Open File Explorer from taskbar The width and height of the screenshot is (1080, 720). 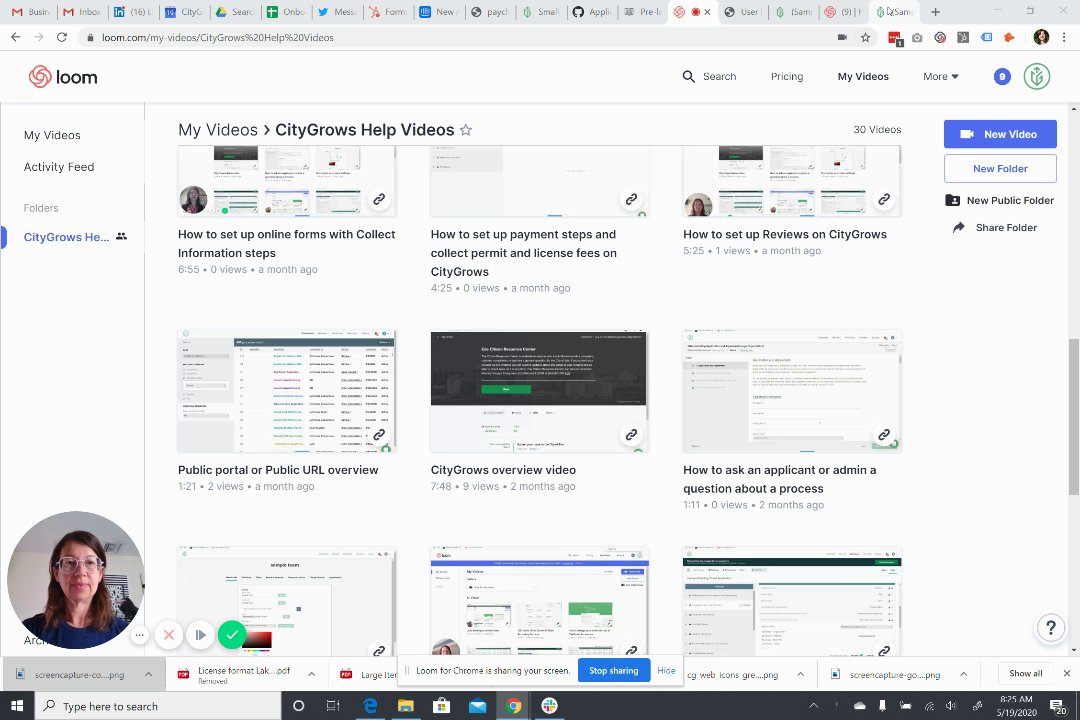click(x=406, y=706)
